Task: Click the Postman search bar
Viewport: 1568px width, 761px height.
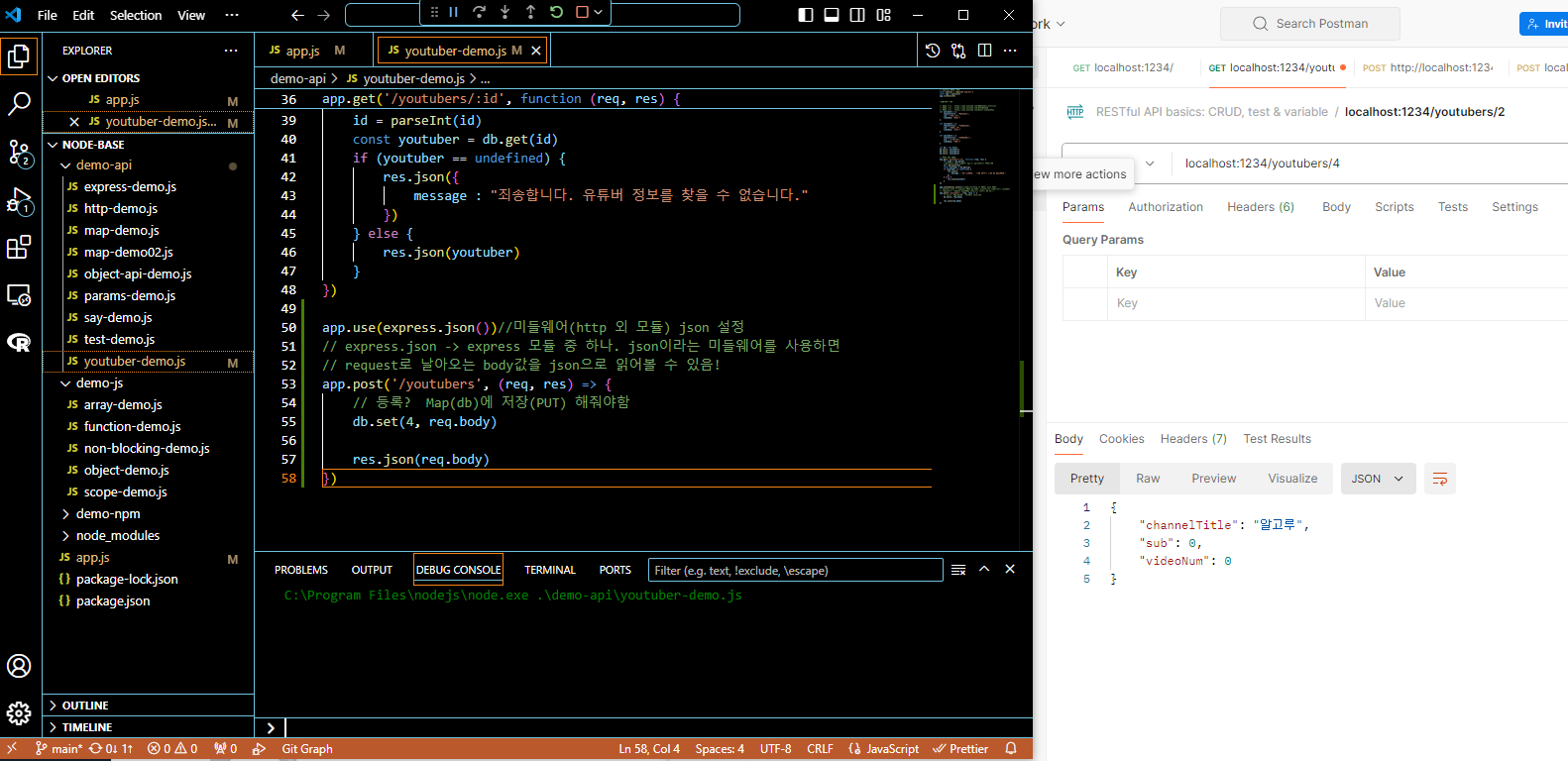Action: pyautogui.click(x=1310, y=24)
